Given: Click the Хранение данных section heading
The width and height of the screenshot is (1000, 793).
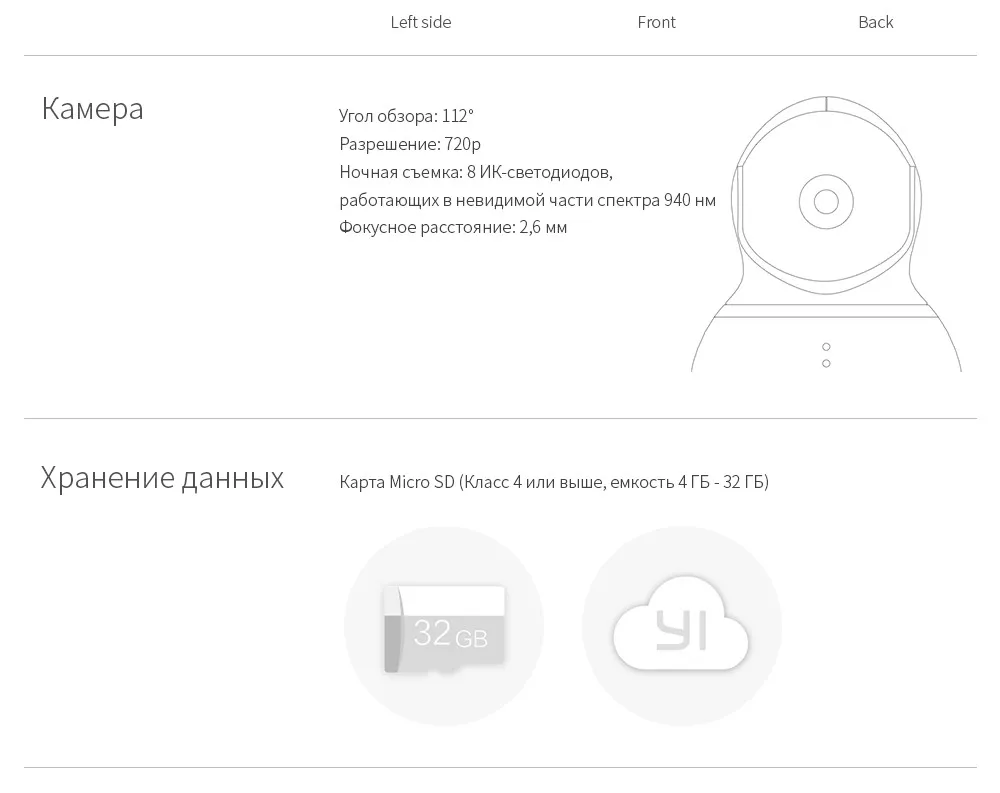Looking at the screenshot, I should point(162,477).
